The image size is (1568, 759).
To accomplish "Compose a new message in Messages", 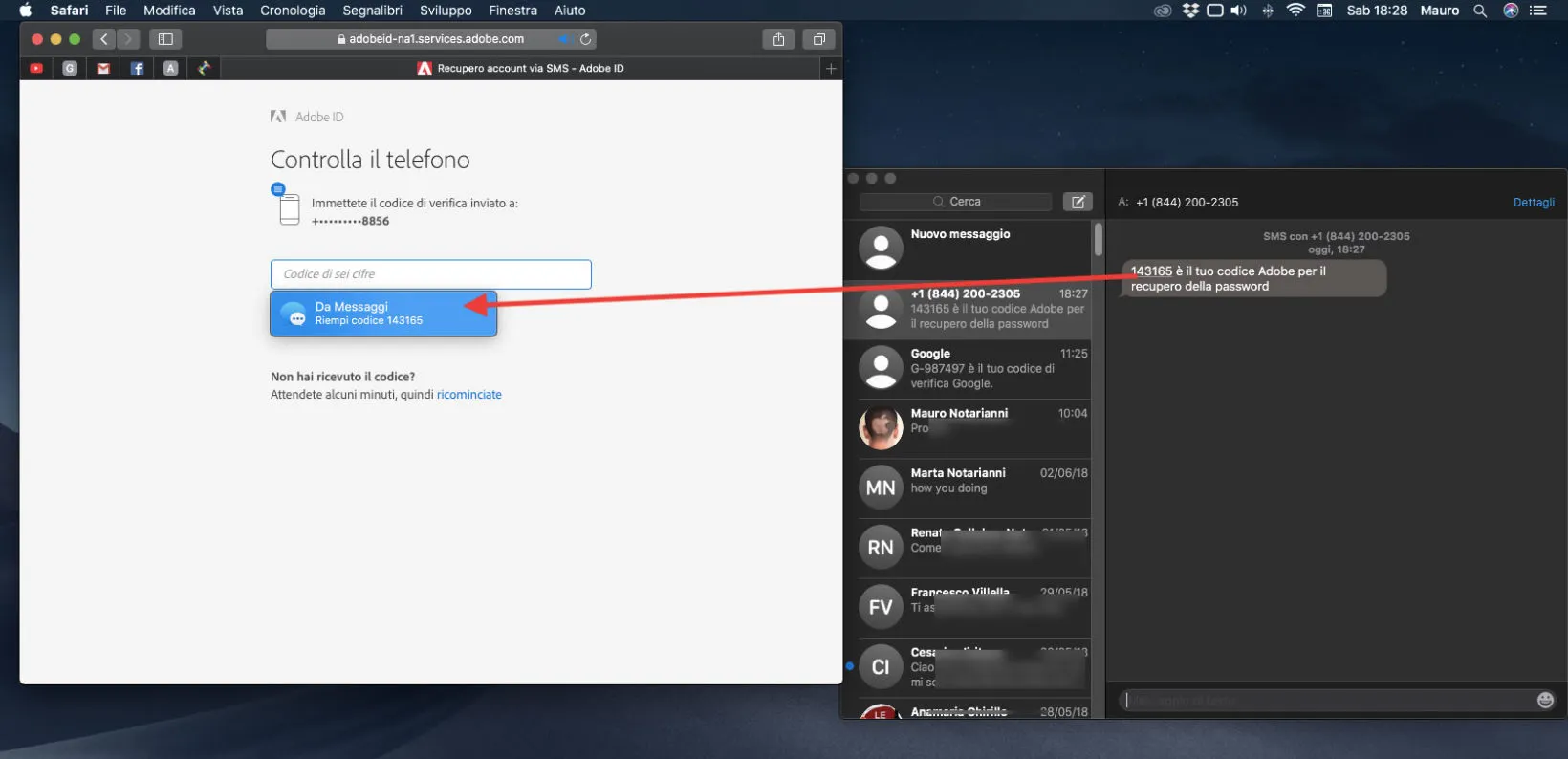I will click(x=1078, y=202).
